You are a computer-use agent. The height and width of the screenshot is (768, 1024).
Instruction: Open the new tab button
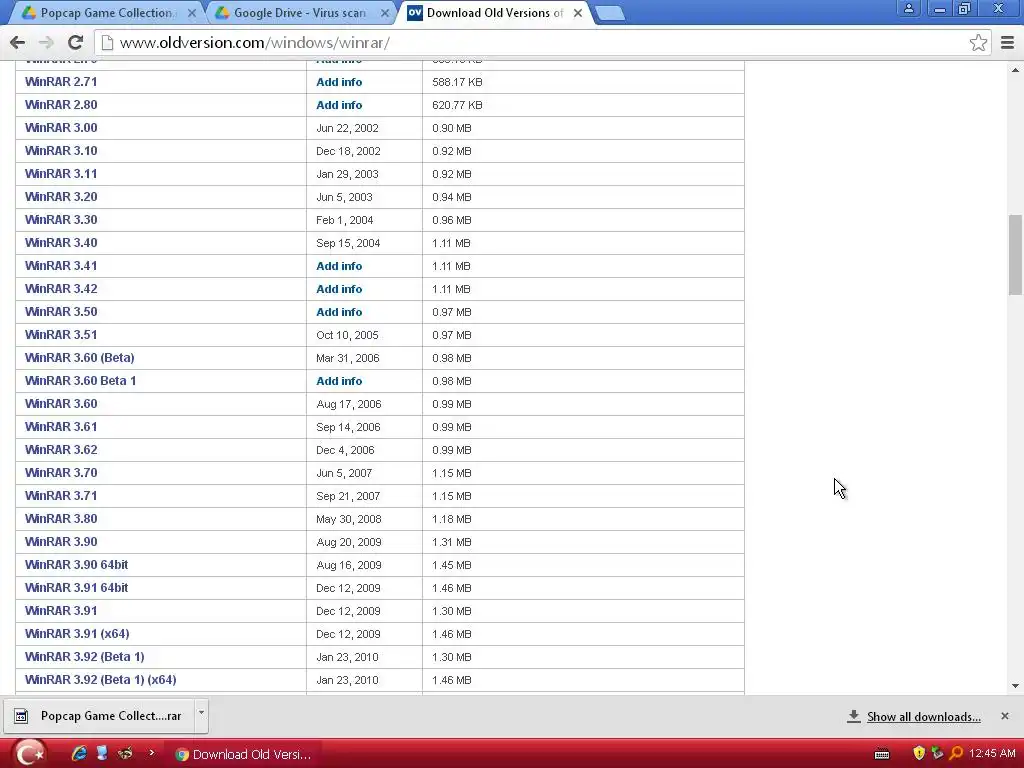point(611,12)
